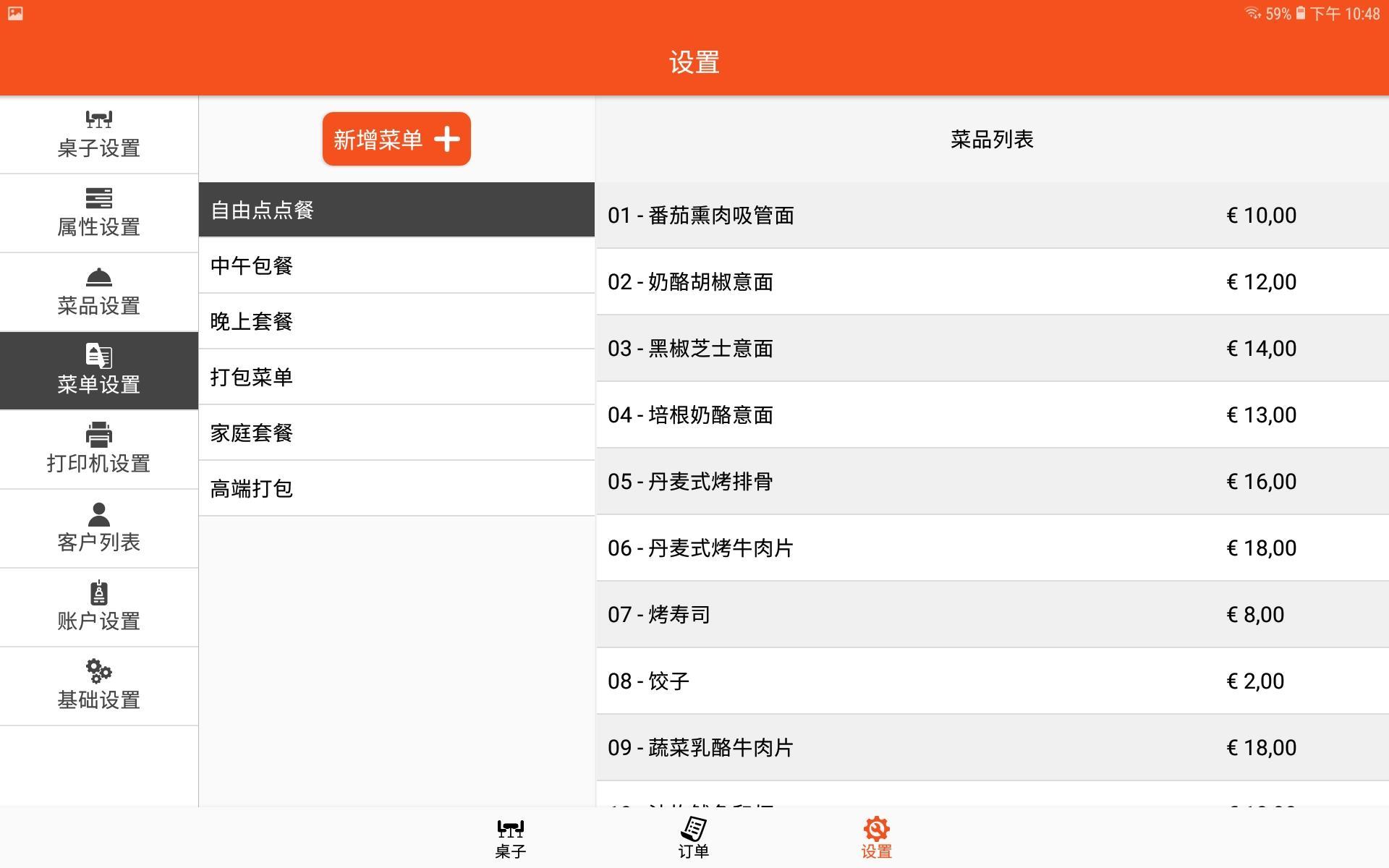
Task: Click plus icon on 新增菜单 button
Action: click(x=447, y=139)
